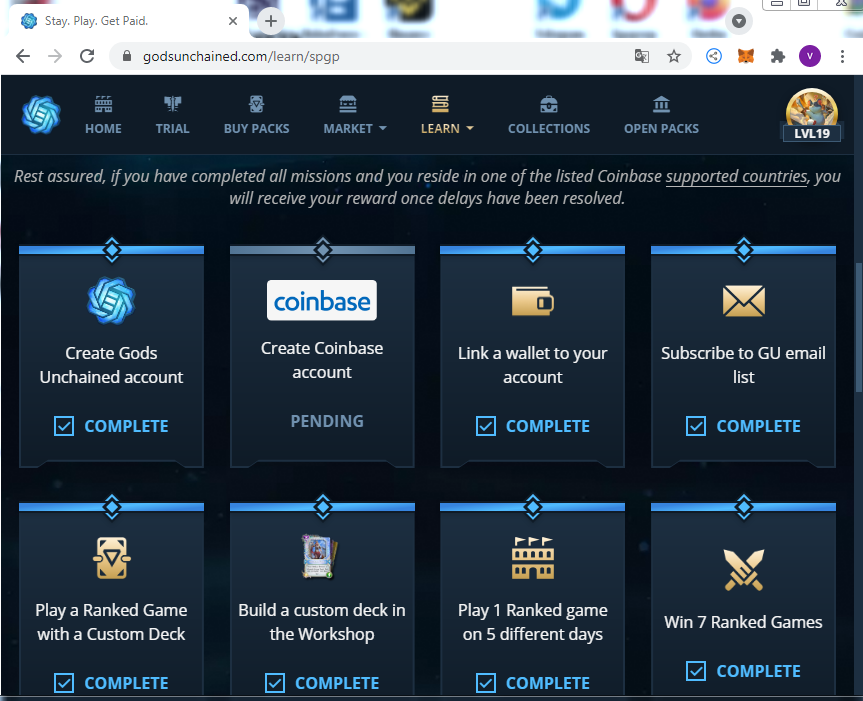Screen dimensions: 863x701
Task: Go back in browser
Action: tap(23, 56)
